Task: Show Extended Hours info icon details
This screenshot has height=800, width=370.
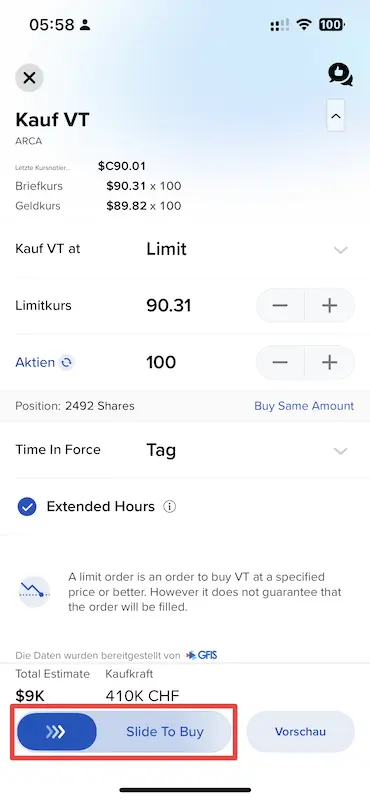Action: pyautogui.click(x=169, y=507)
